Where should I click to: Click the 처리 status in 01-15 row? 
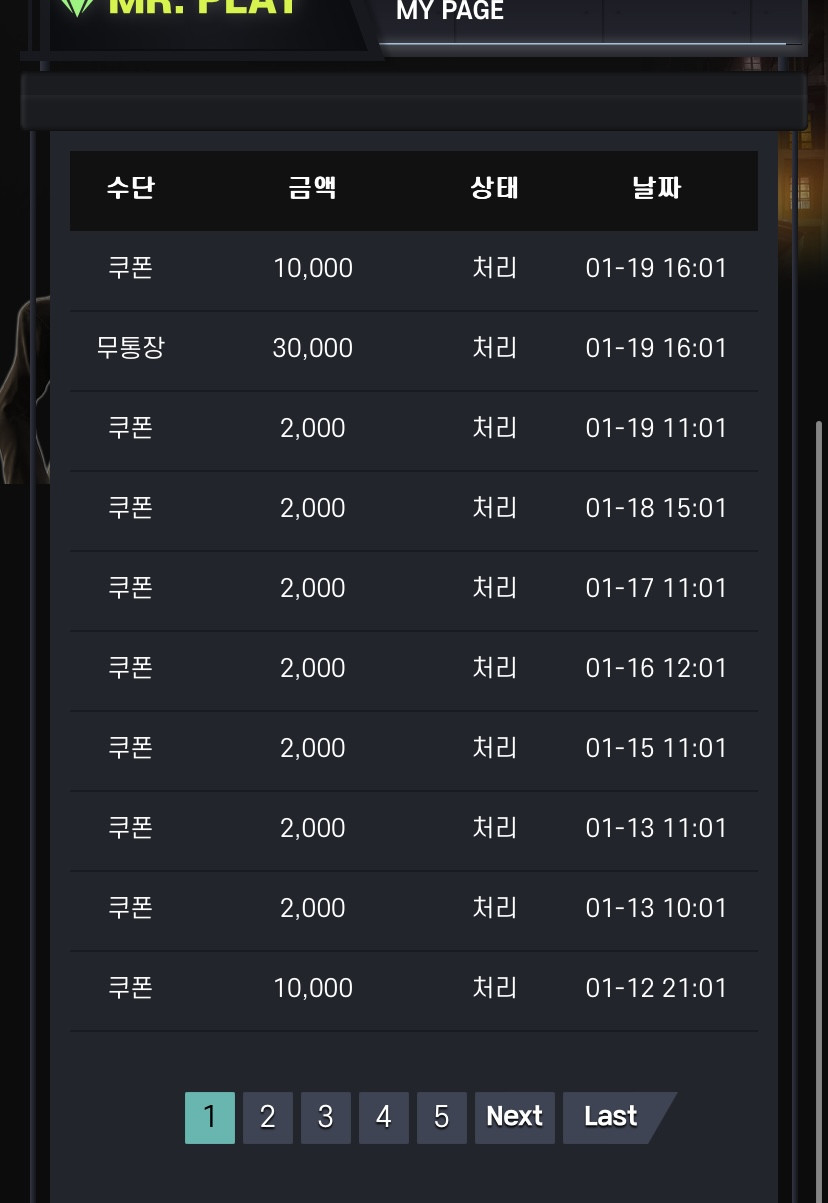[495, 748]
